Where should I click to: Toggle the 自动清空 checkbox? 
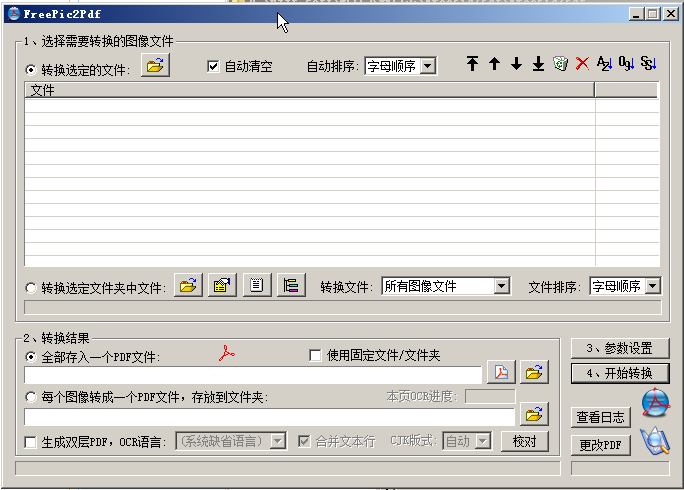tap(213, 66)
